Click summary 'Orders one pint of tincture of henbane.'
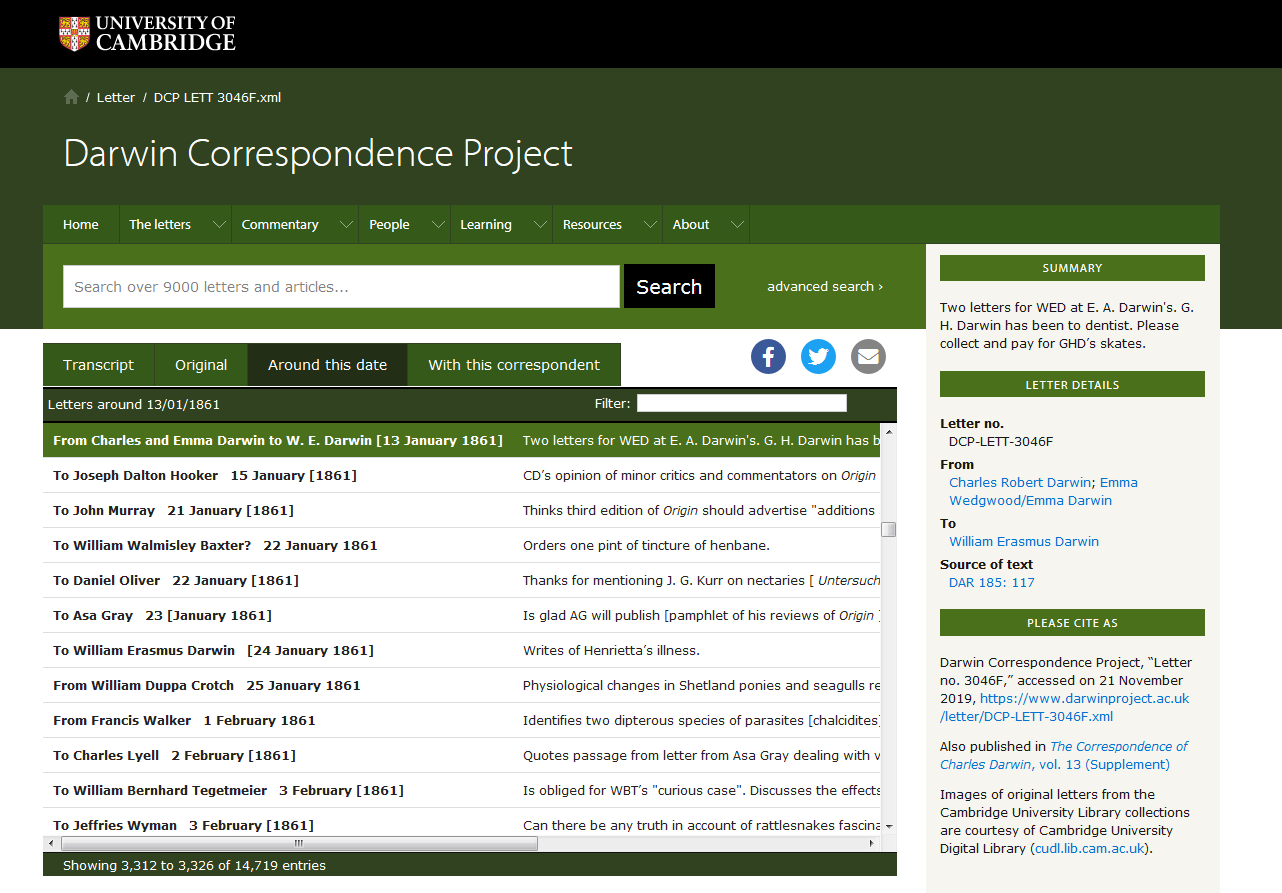1282x893 pixels. tap(646, 545)
